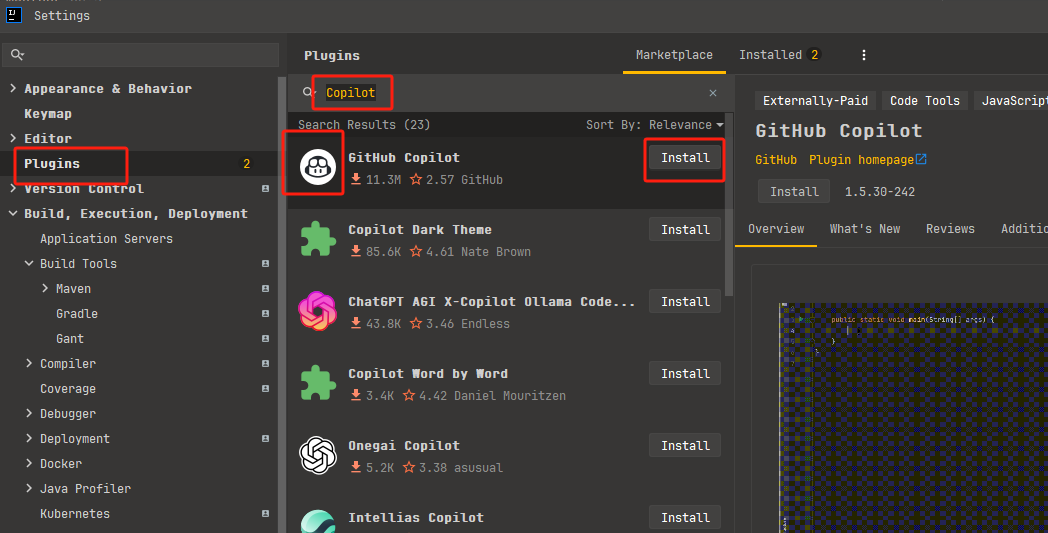1048x533 pixels.
Task: Select Gradle under Build Tools
Action: (x=77, y=314)
